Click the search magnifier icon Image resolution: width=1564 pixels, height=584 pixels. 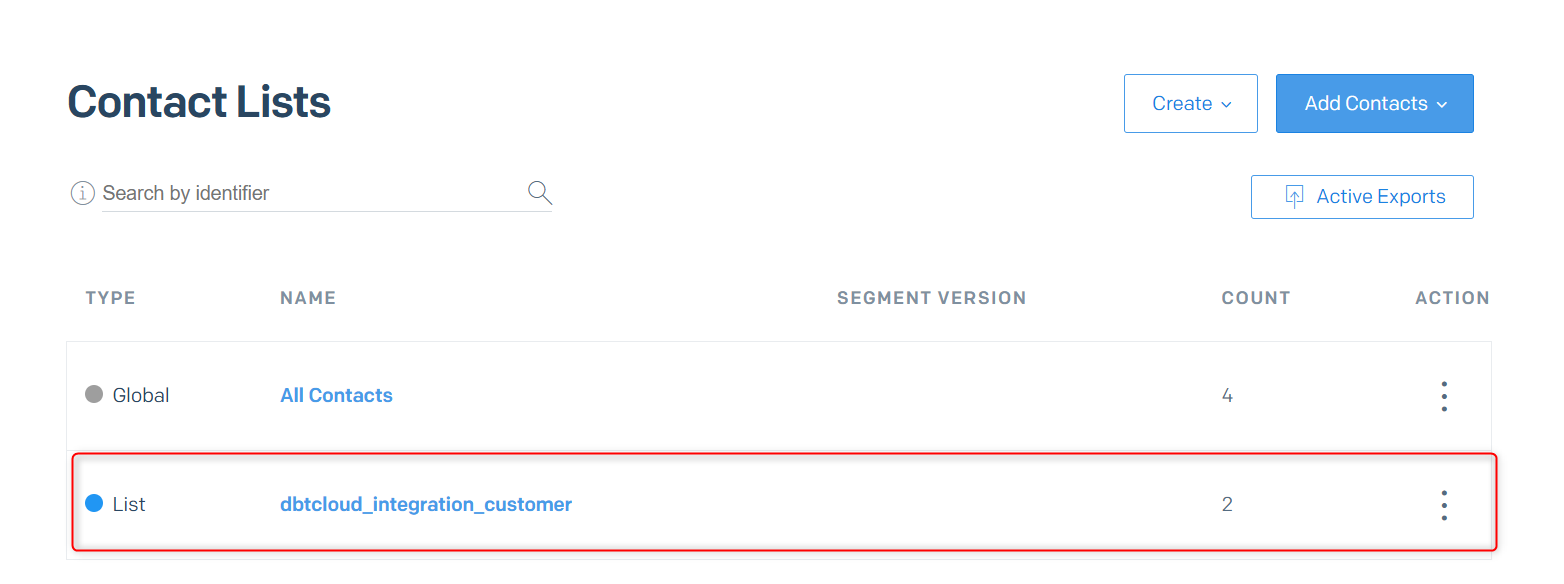coord(540,192)
